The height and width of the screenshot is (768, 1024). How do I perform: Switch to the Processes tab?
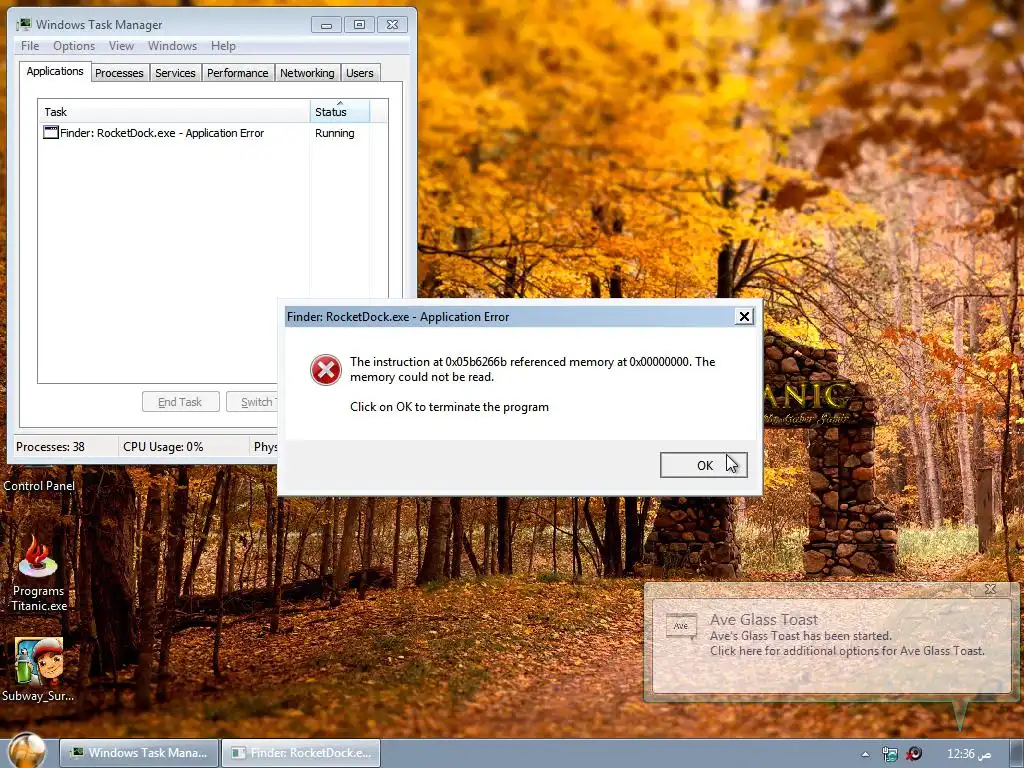coord(119,73)
